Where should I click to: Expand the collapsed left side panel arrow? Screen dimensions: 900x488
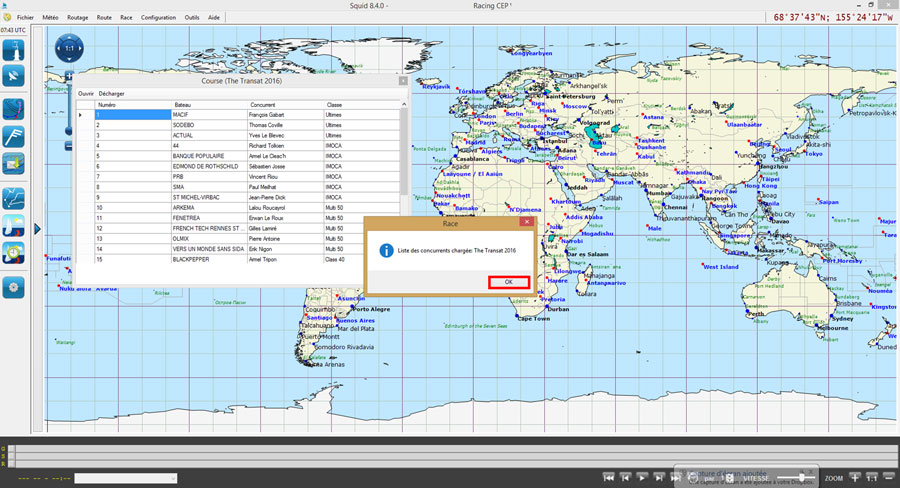pyautogui.click(x=37, y=229)
